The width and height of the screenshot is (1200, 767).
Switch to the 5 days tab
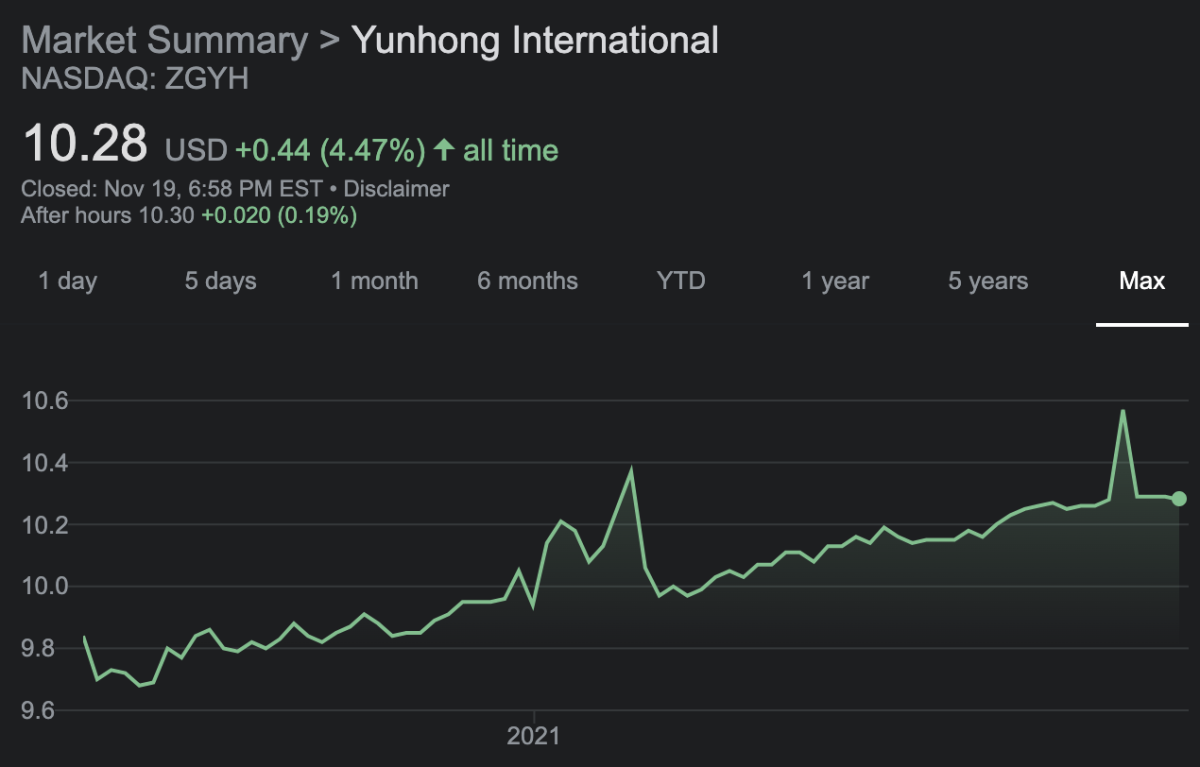[x=220, y=281]
